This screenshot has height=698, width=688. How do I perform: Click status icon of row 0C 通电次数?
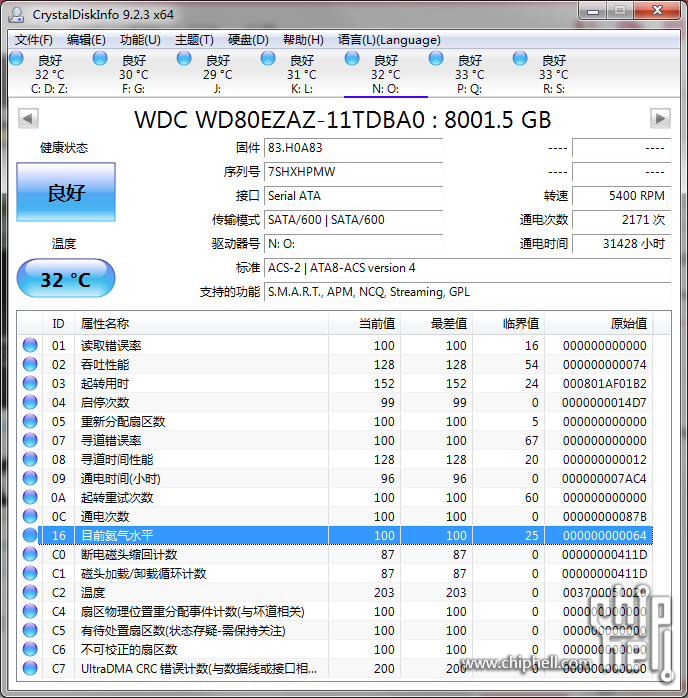coord(30,516)
